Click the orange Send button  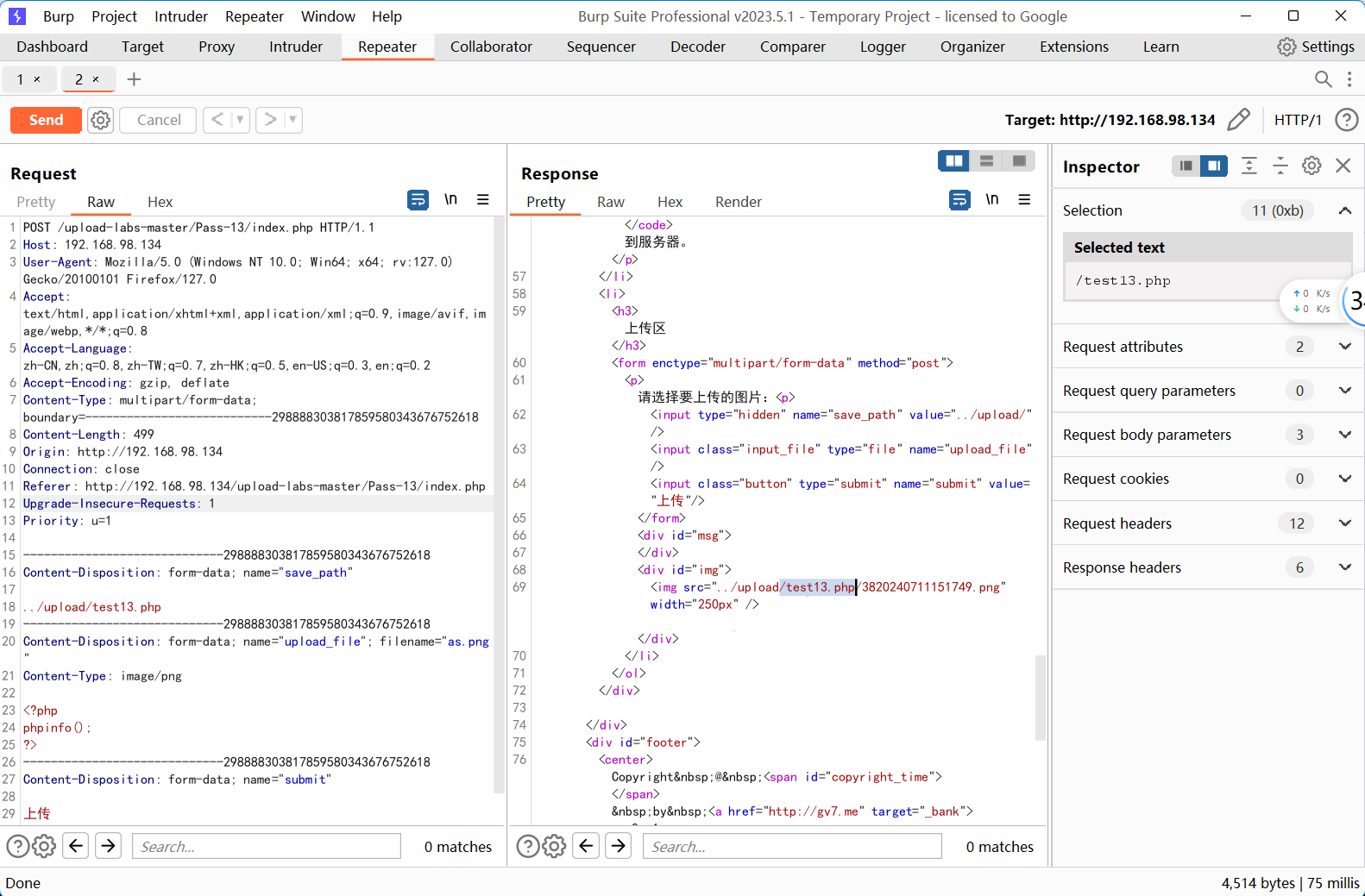click(x=46, y=120)
